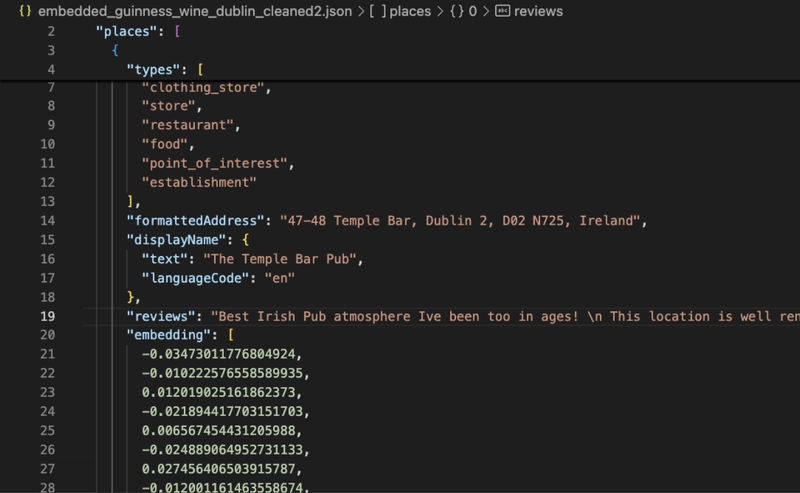
Task: Click the value -0.024889064952731133
Action: coord(222,450)
